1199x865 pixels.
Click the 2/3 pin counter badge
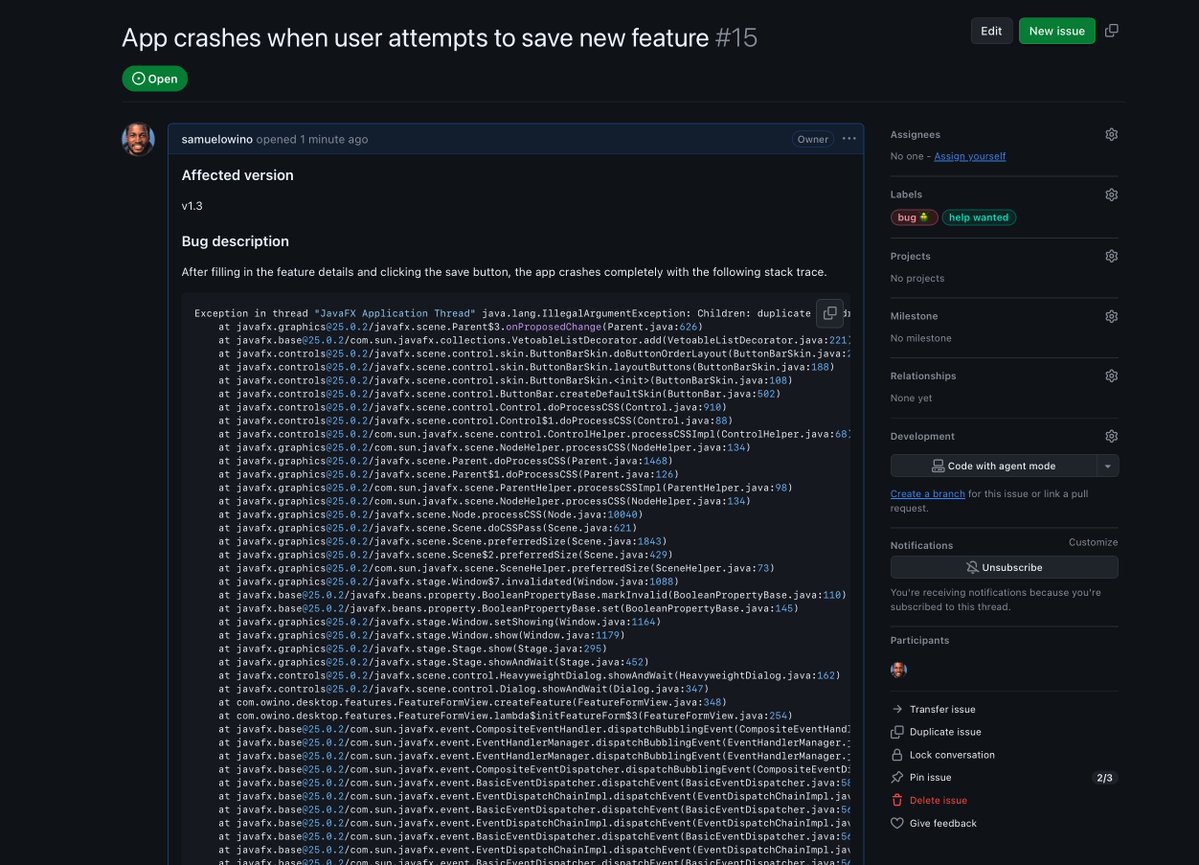[x=1104, y=778]
